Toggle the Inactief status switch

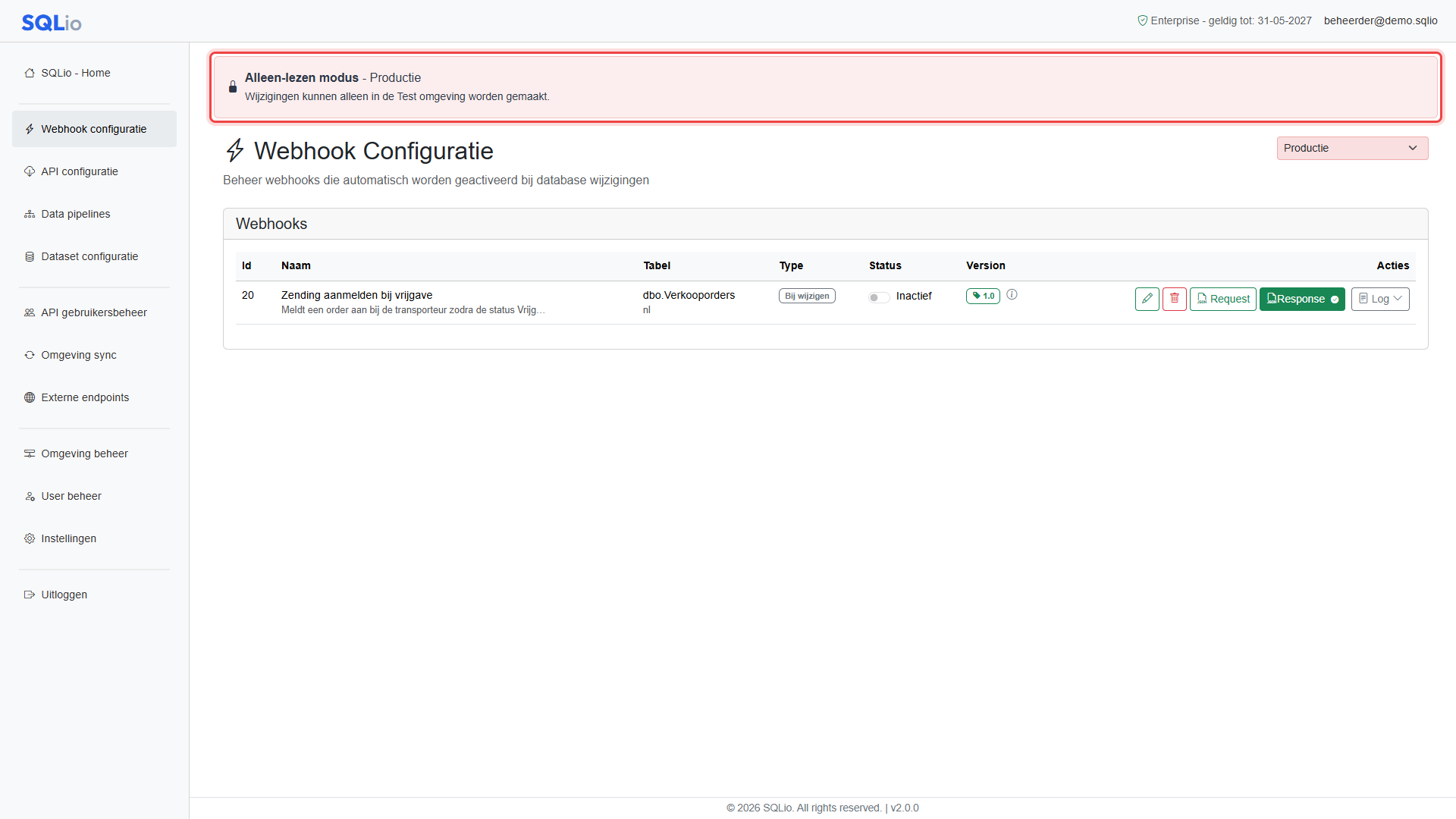(x=878, y=297)
